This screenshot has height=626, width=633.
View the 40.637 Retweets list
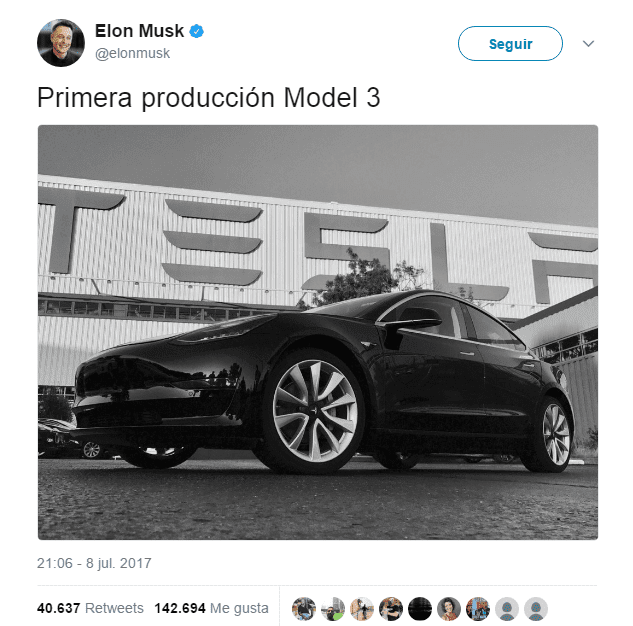tap(90, 608)
